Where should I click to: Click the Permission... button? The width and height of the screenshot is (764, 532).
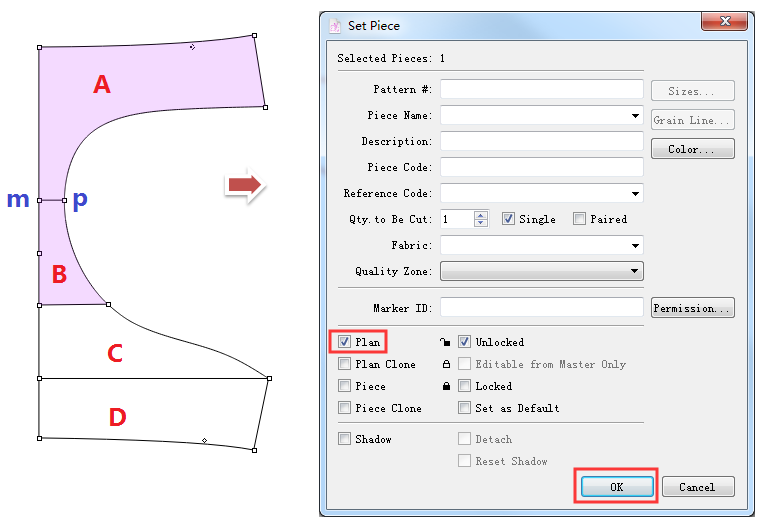[693, 308]
